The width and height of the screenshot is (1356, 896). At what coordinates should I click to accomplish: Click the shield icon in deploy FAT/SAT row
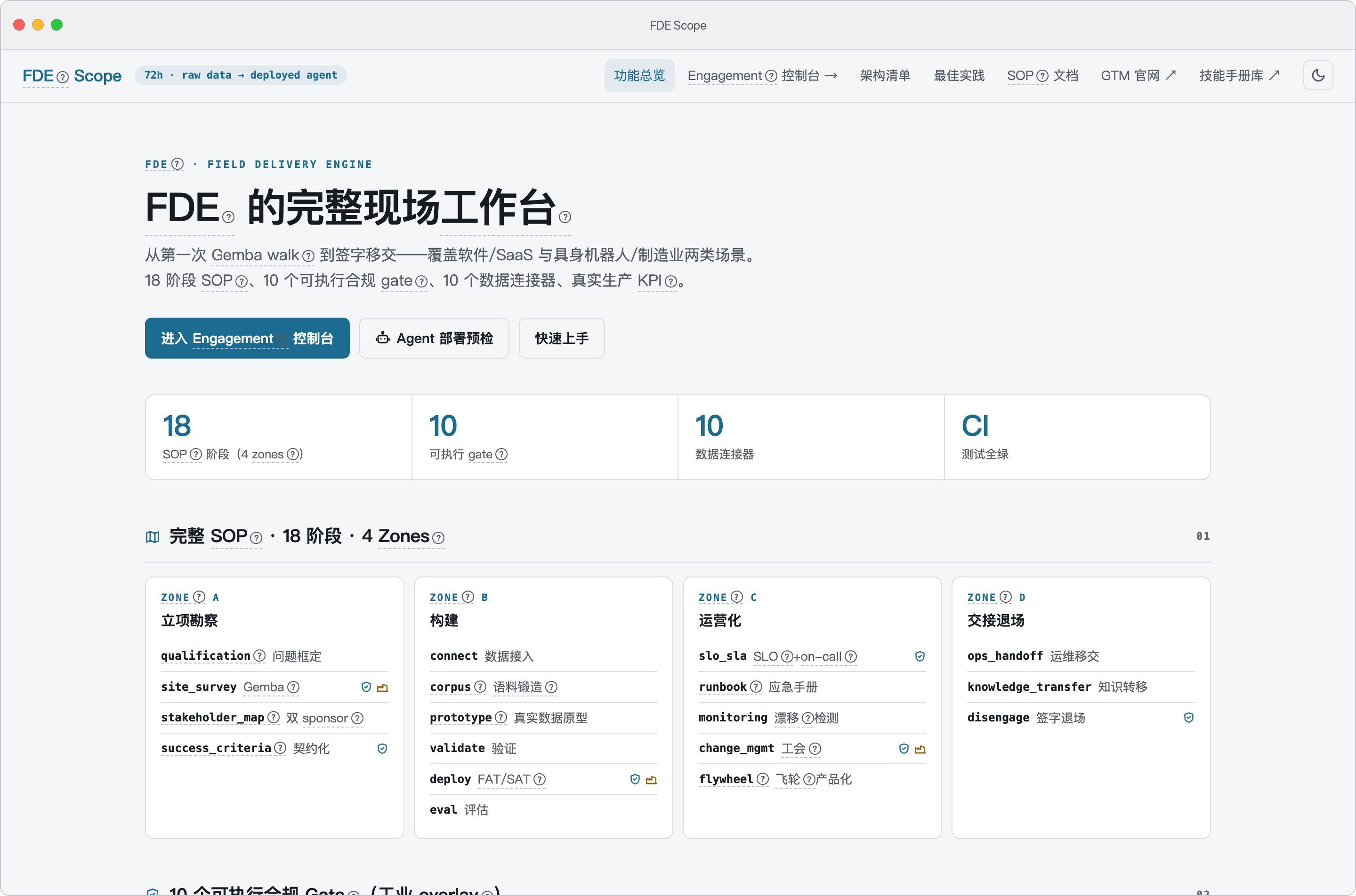tap(635, 779)
